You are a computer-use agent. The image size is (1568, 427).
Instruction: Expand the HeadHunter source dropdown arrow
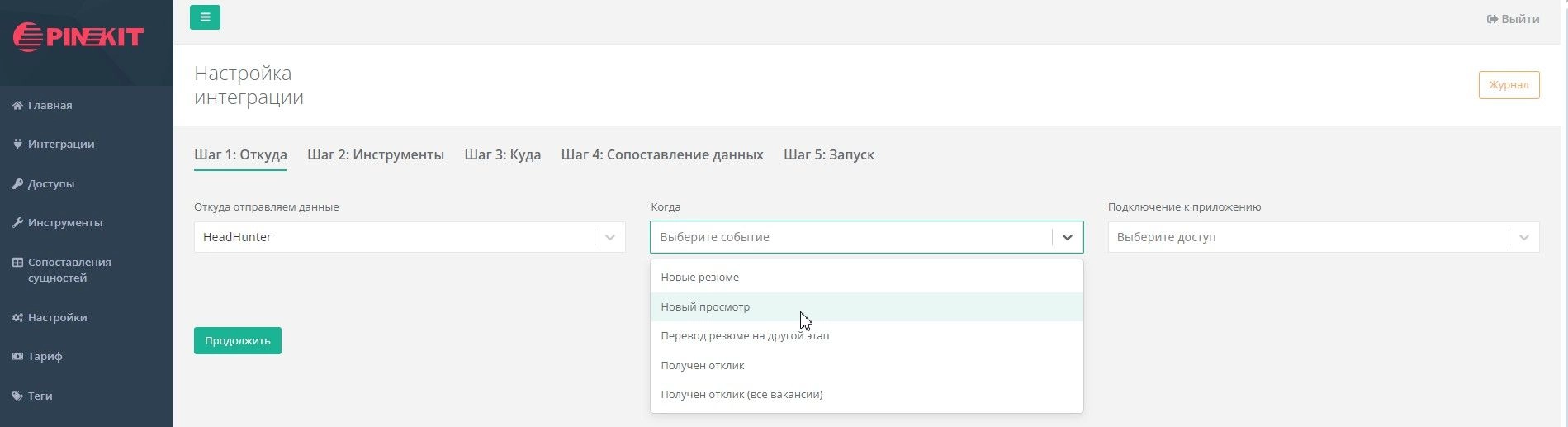pyautogui.click(x=610, y=238)
